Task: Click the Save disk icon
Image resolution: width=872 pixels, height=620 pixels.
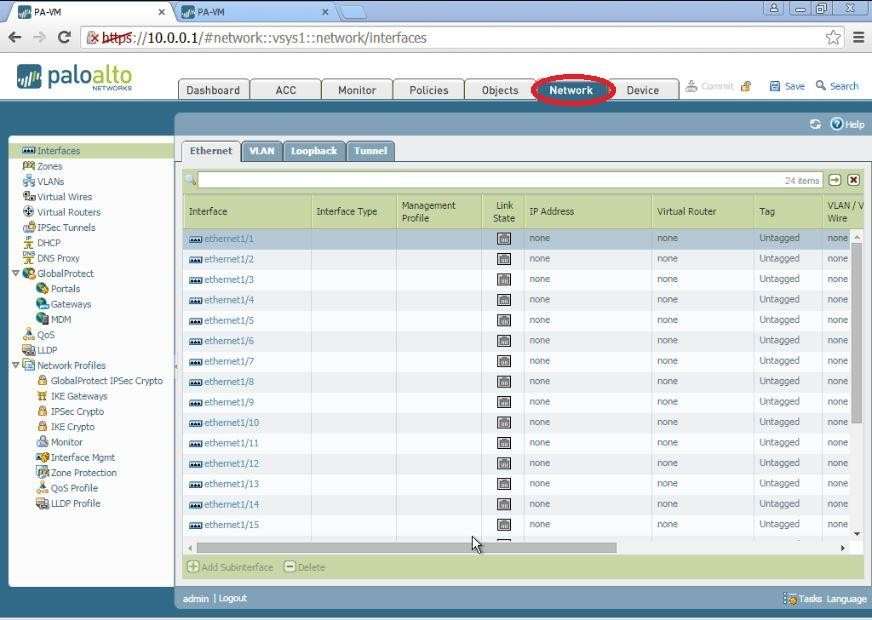Action: point(775,86)
